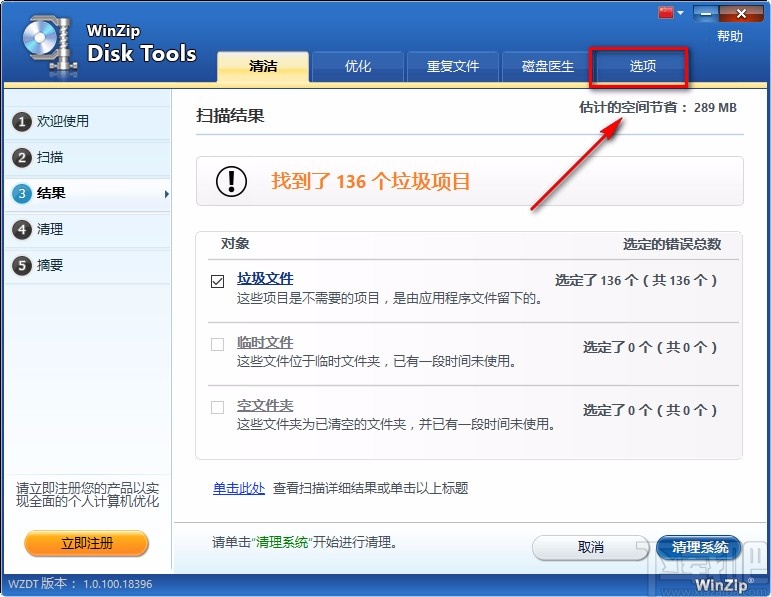Open the language flag dropdown

[x=681, y=13]
